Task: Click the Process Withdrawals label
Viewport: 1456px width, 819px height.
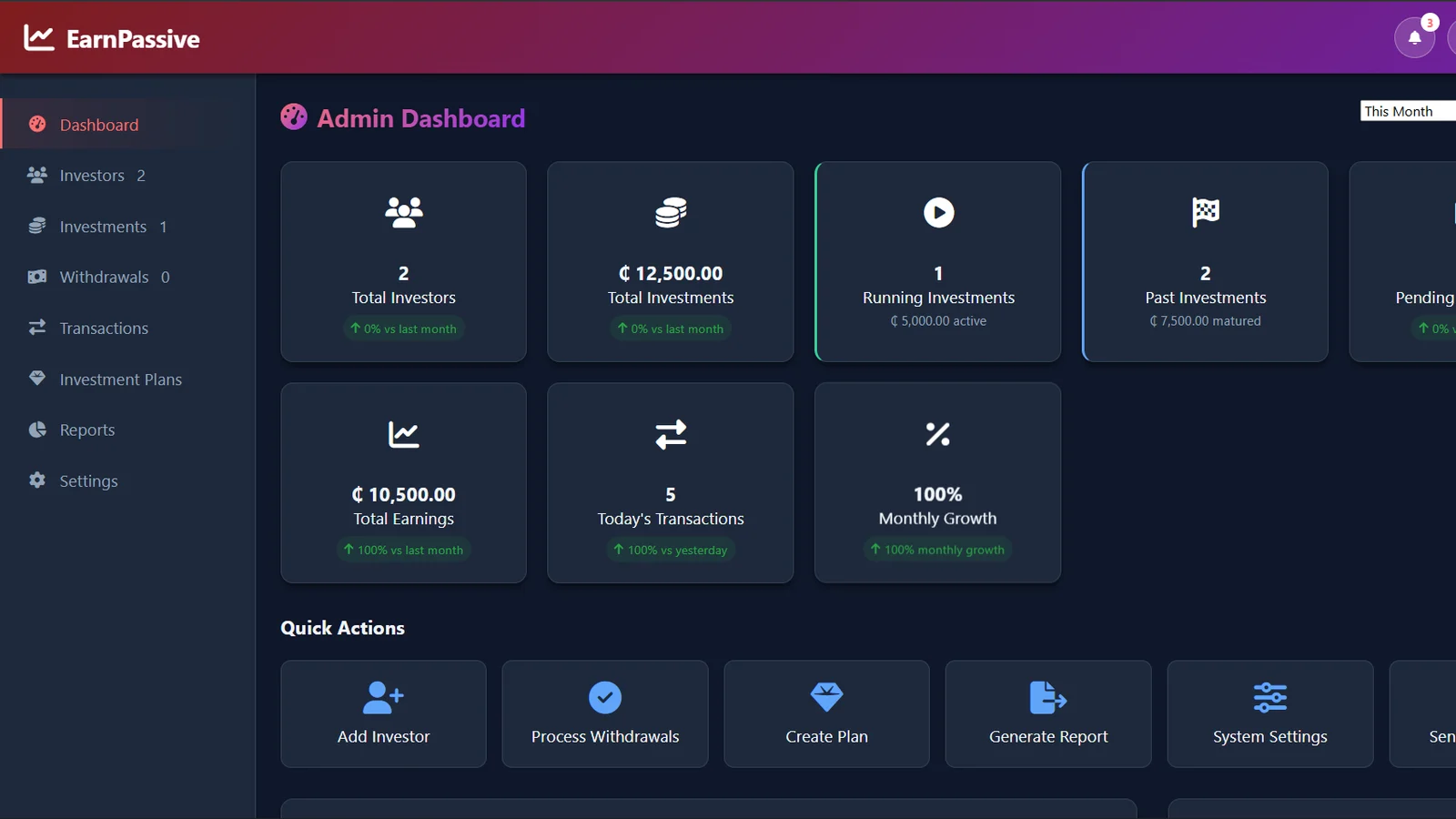Action: click(x=605, y=736)
